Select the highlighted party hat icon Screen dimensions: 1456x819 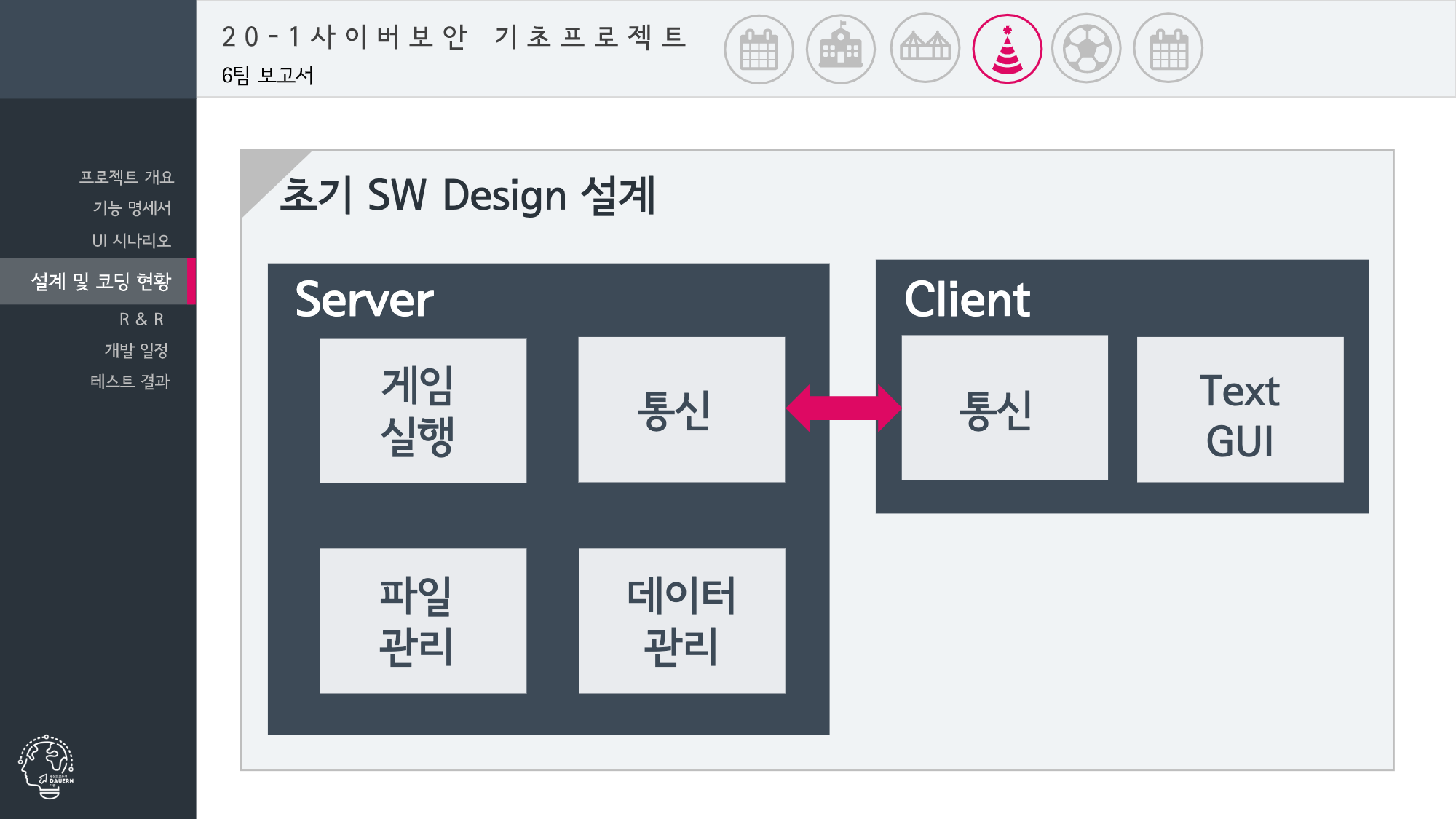[1005, 47]
